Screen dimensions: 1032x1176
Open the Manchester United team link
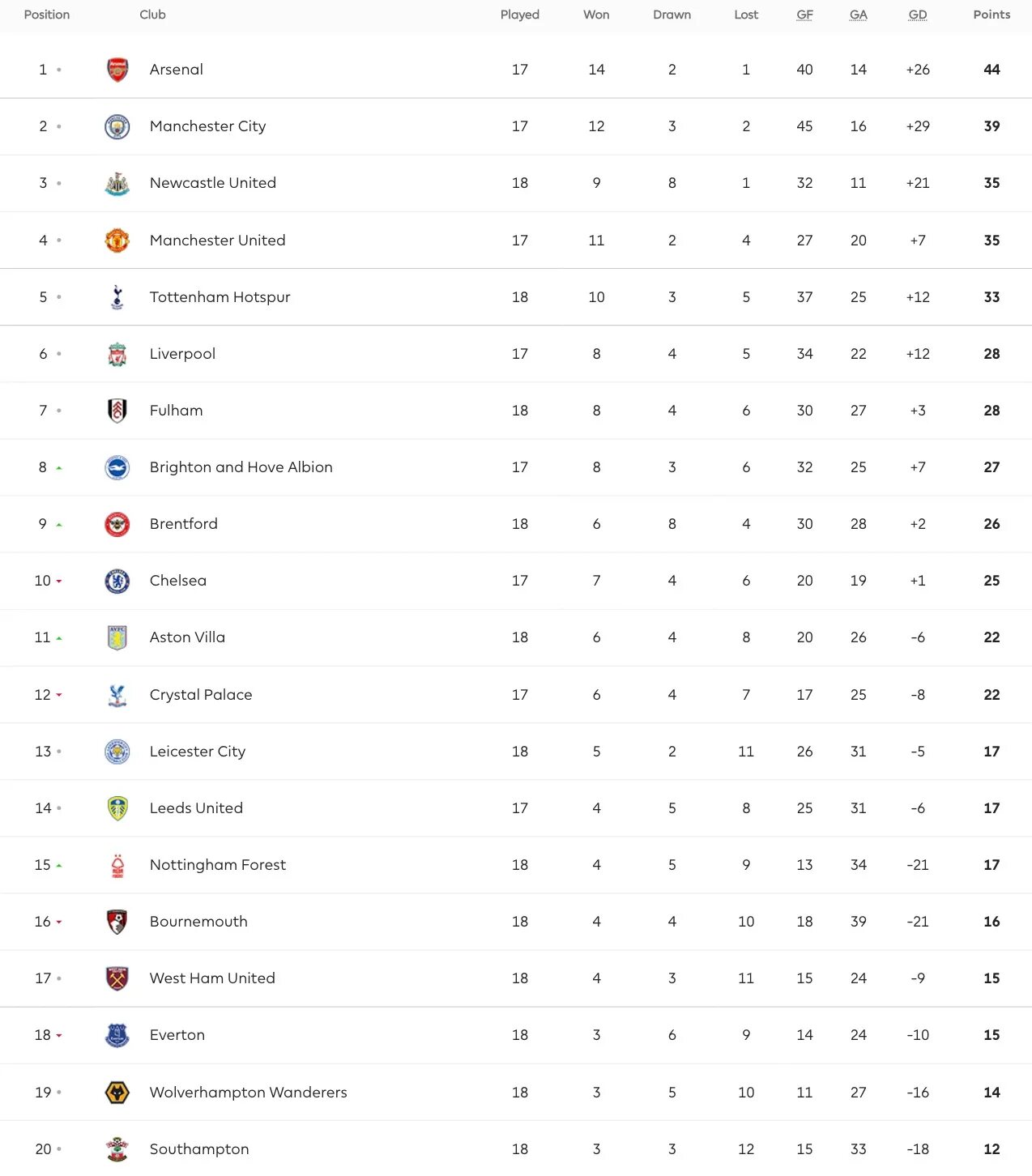point(217,241)
